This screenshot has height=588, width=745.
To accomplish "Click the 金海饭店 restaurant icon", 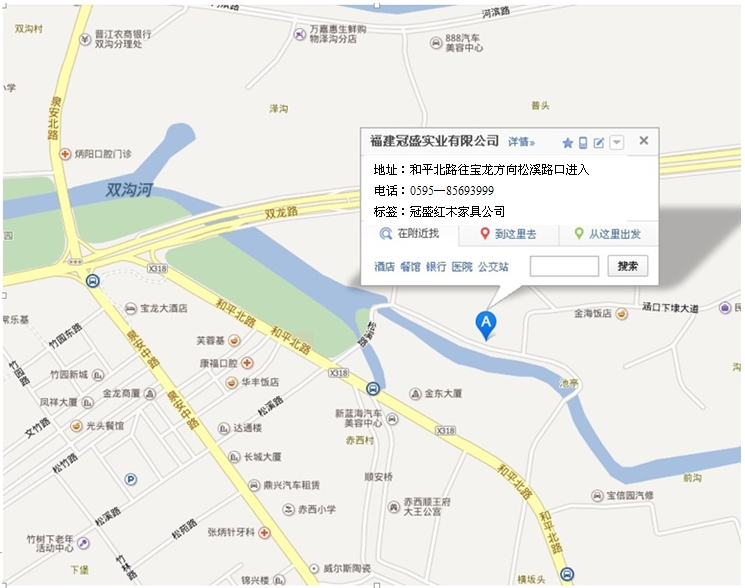I will [x=621, y=313].
